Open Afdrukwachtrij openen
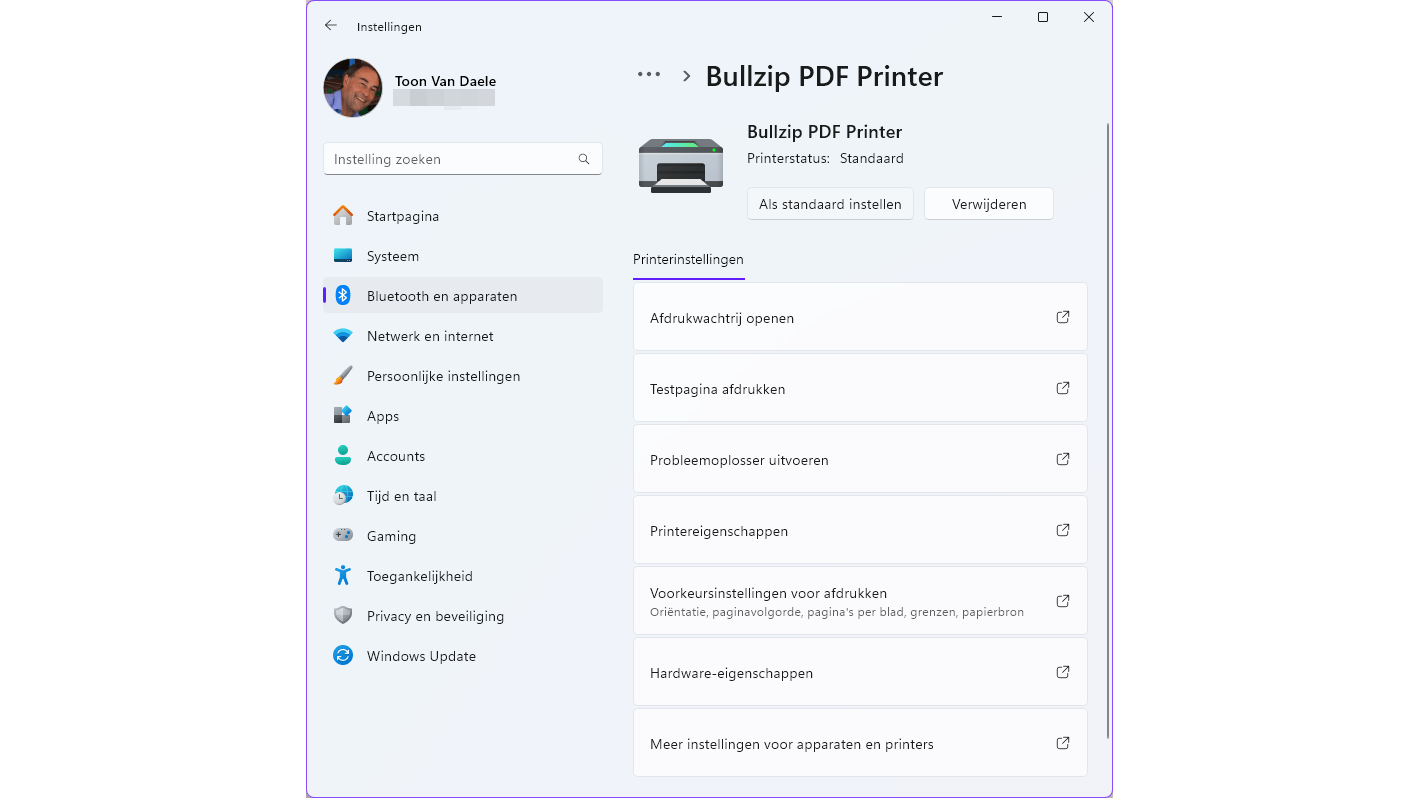The width and height of the screenshot is (1419, 798). [x=860, y=317]
